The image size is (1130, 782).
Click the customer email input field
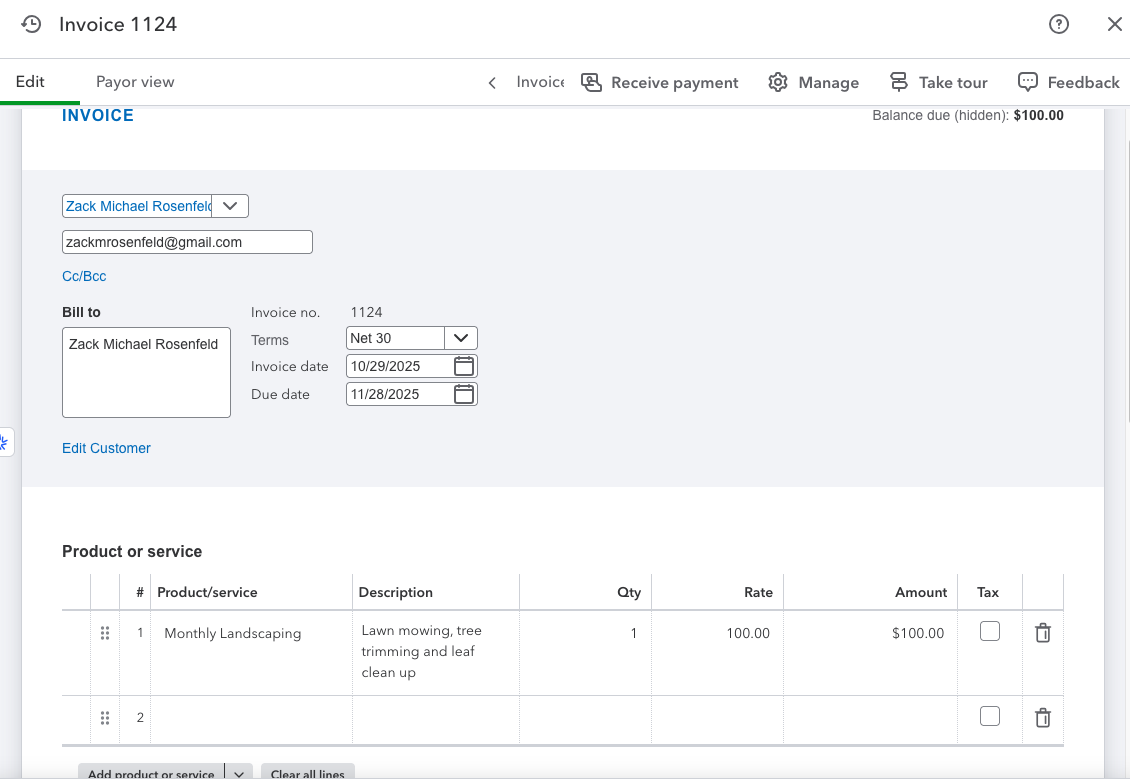point(187,242)
